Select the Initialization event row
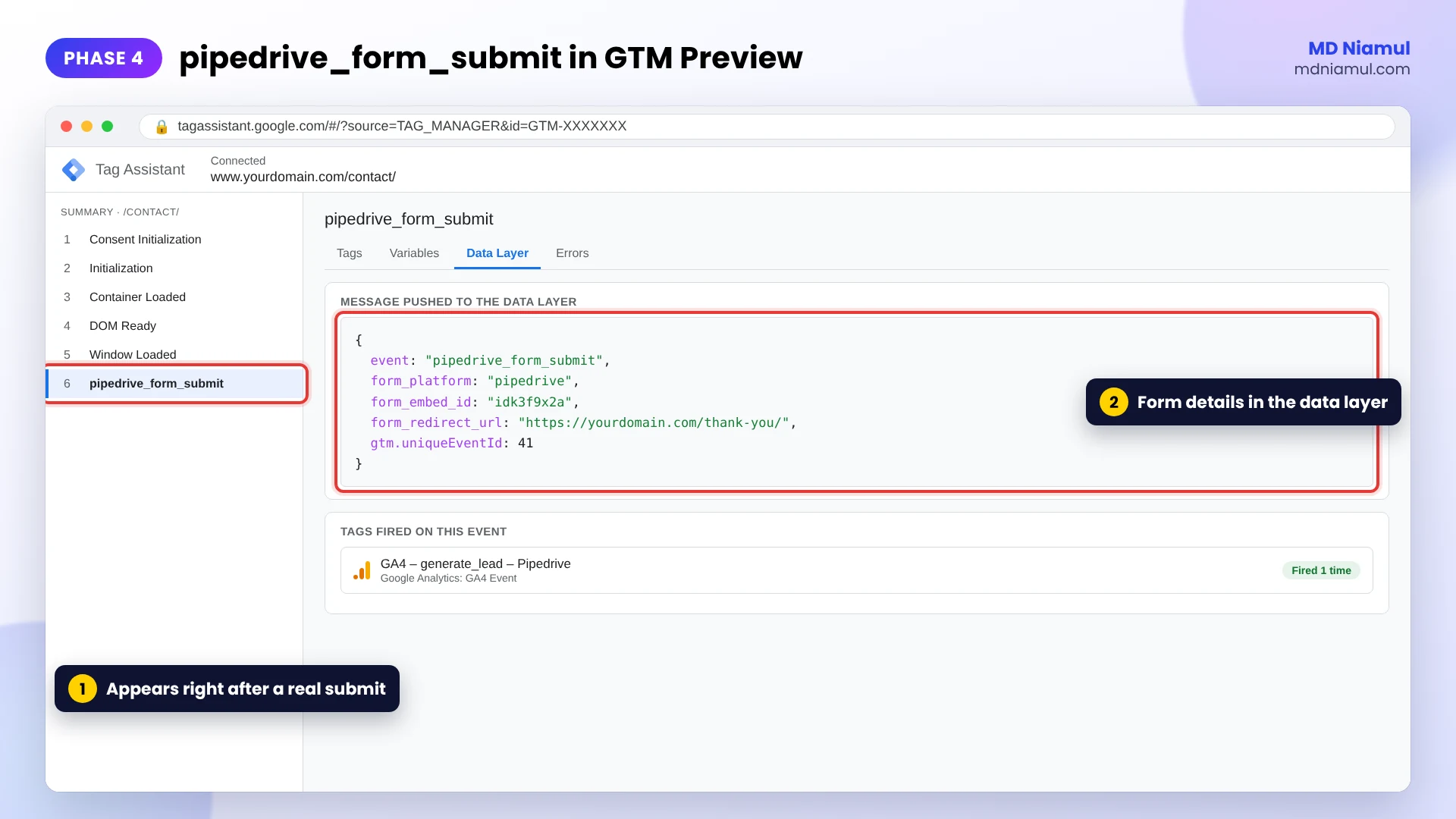This screenshot has height=819, width=1456. point(174,268)
